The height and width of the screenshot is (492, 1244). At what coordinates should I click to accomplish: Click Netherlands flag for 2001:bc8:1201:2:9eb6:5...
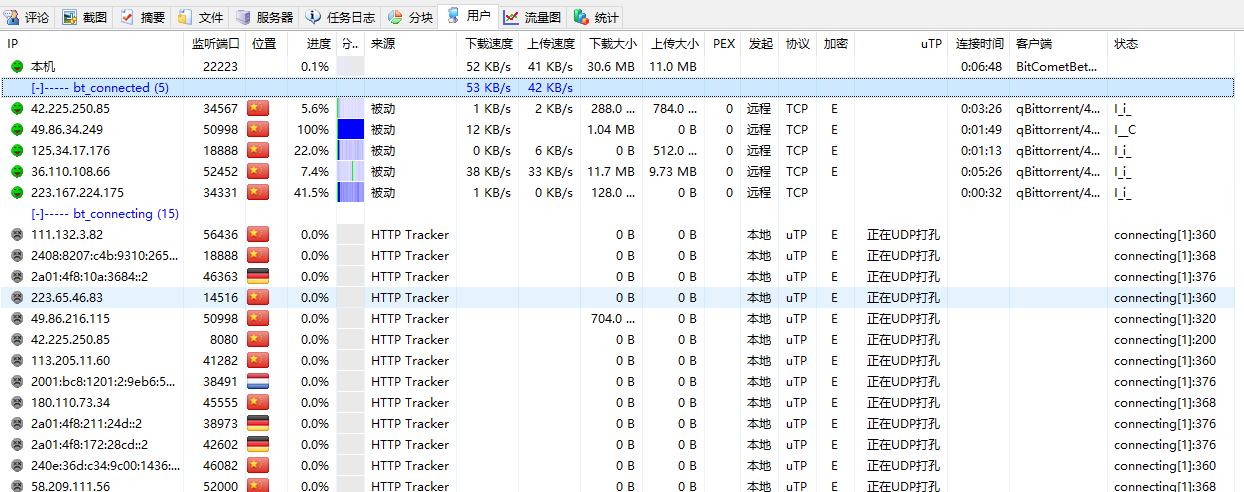pos(258,381)
